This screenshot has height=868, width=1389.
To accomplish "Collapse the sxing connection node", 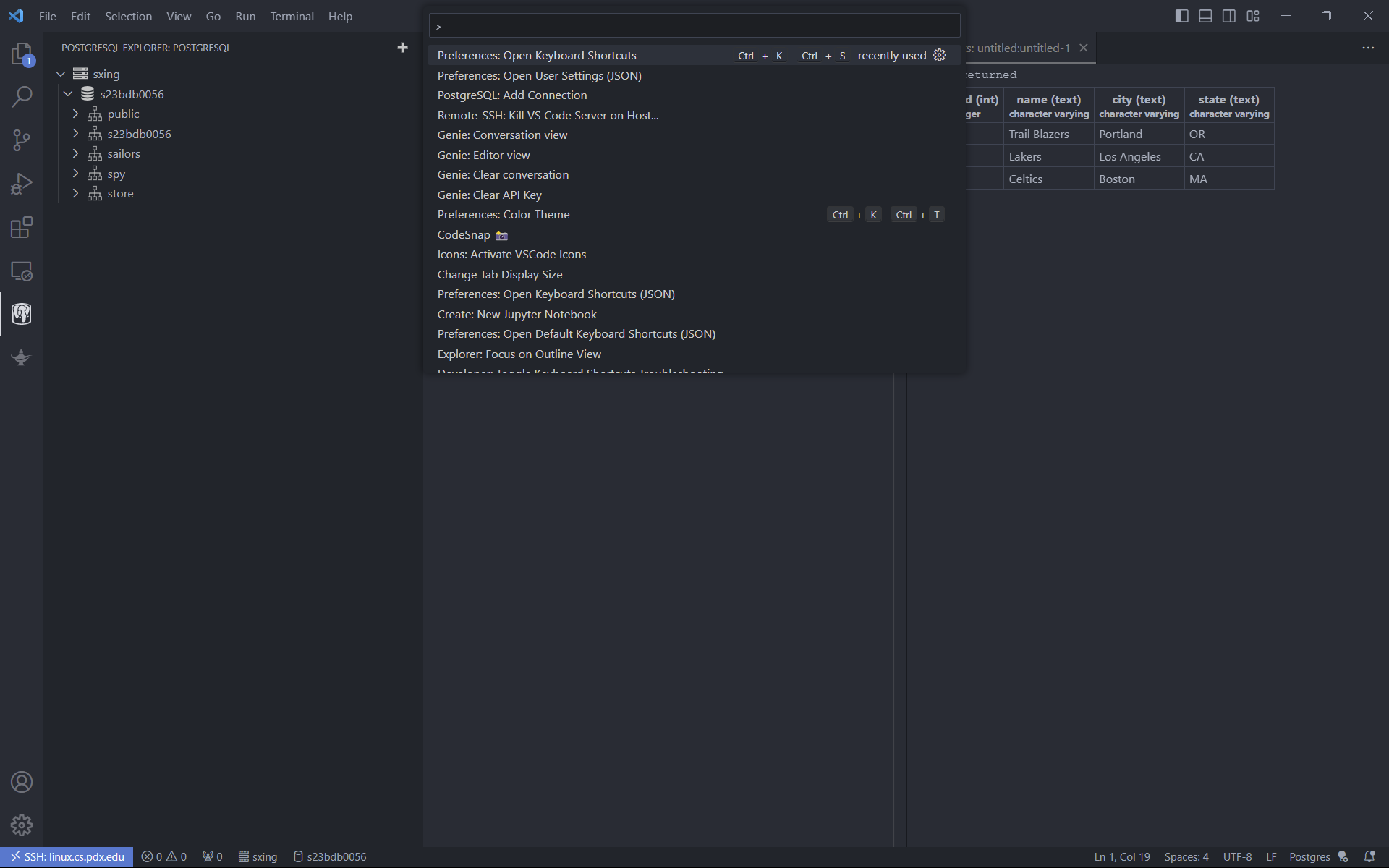I will click(x=61, y=74).
